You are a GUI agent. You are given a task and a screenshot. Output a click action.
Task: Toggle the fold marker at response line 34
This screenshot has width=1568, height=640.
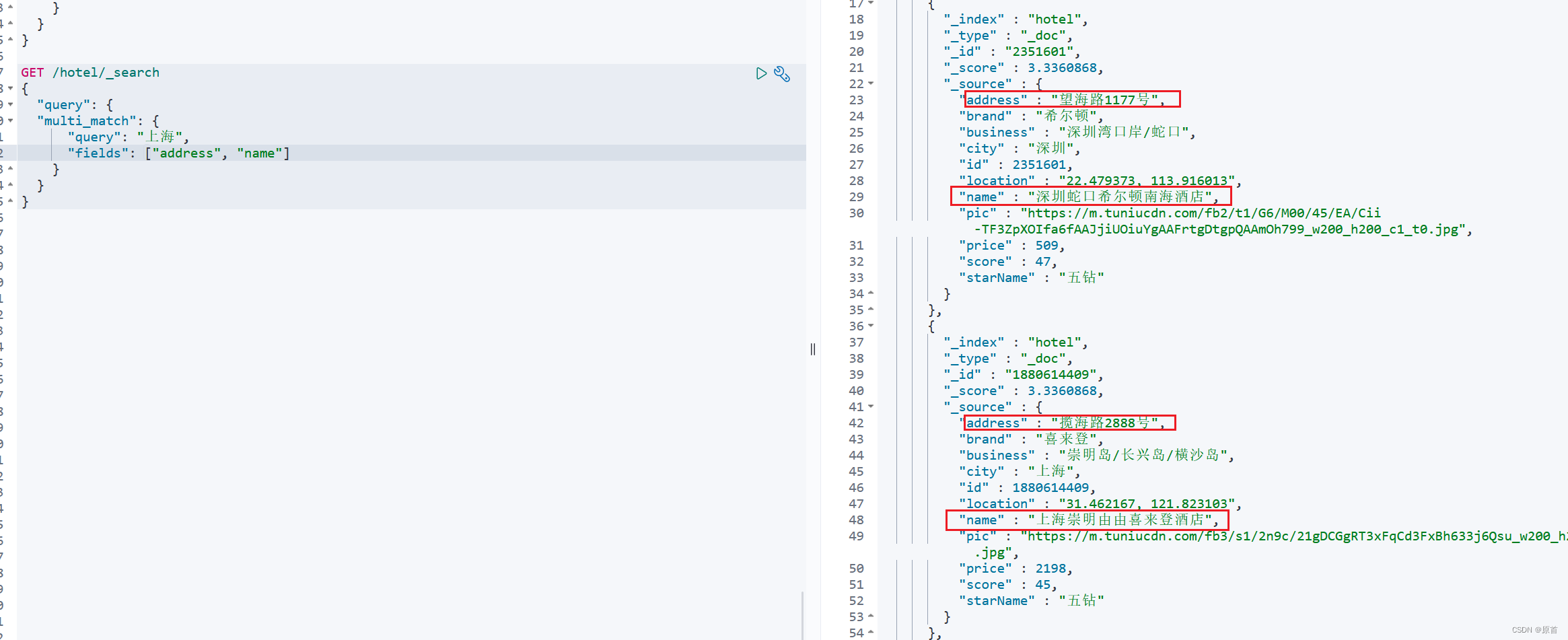point(871,293)
